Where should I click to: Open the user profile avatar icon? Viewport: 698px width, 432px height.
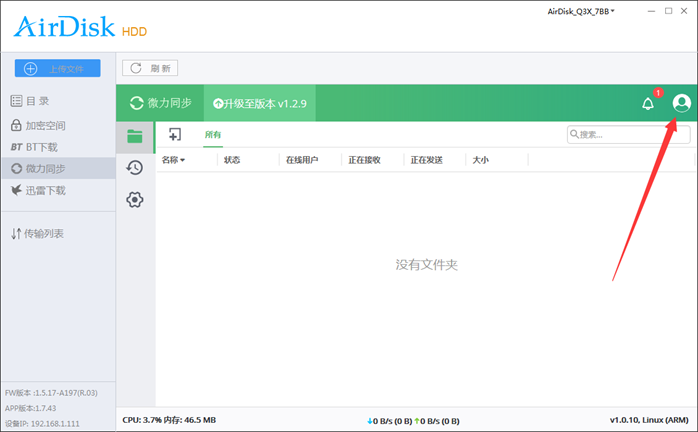point(682,103)
